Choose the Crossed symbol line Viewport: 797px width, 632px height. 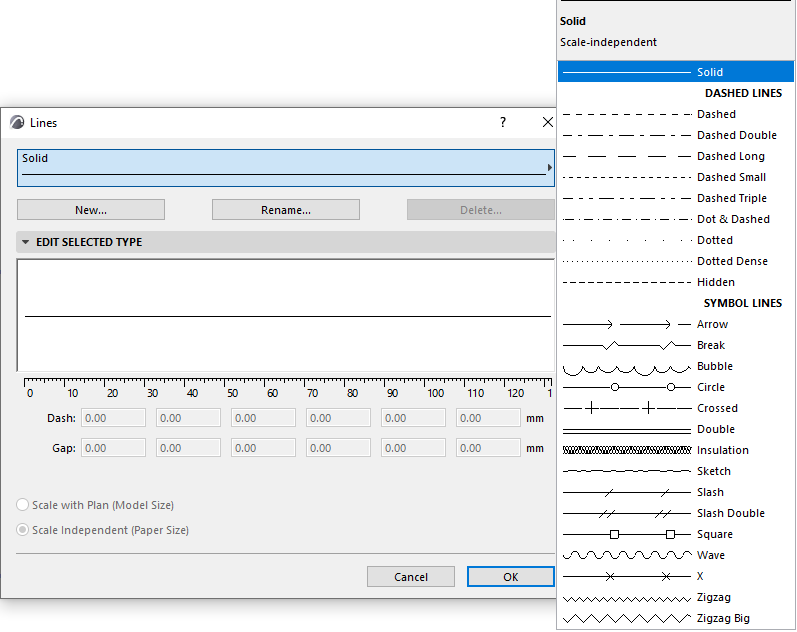(676, 408)
